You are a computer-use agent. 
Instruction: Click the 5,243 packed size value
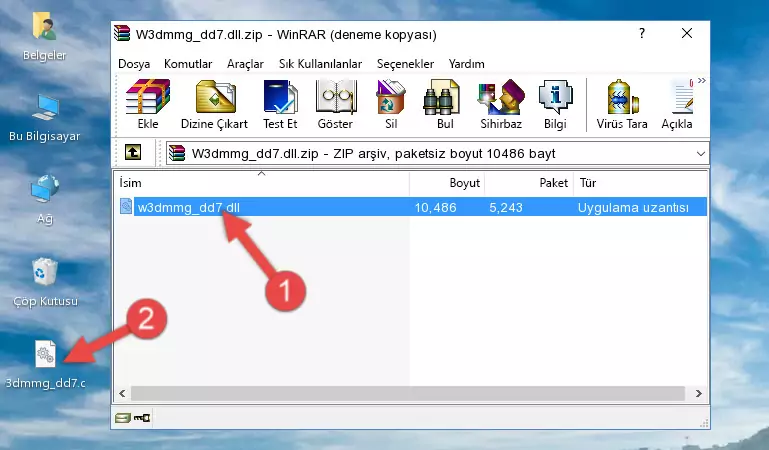click(506, 207)
